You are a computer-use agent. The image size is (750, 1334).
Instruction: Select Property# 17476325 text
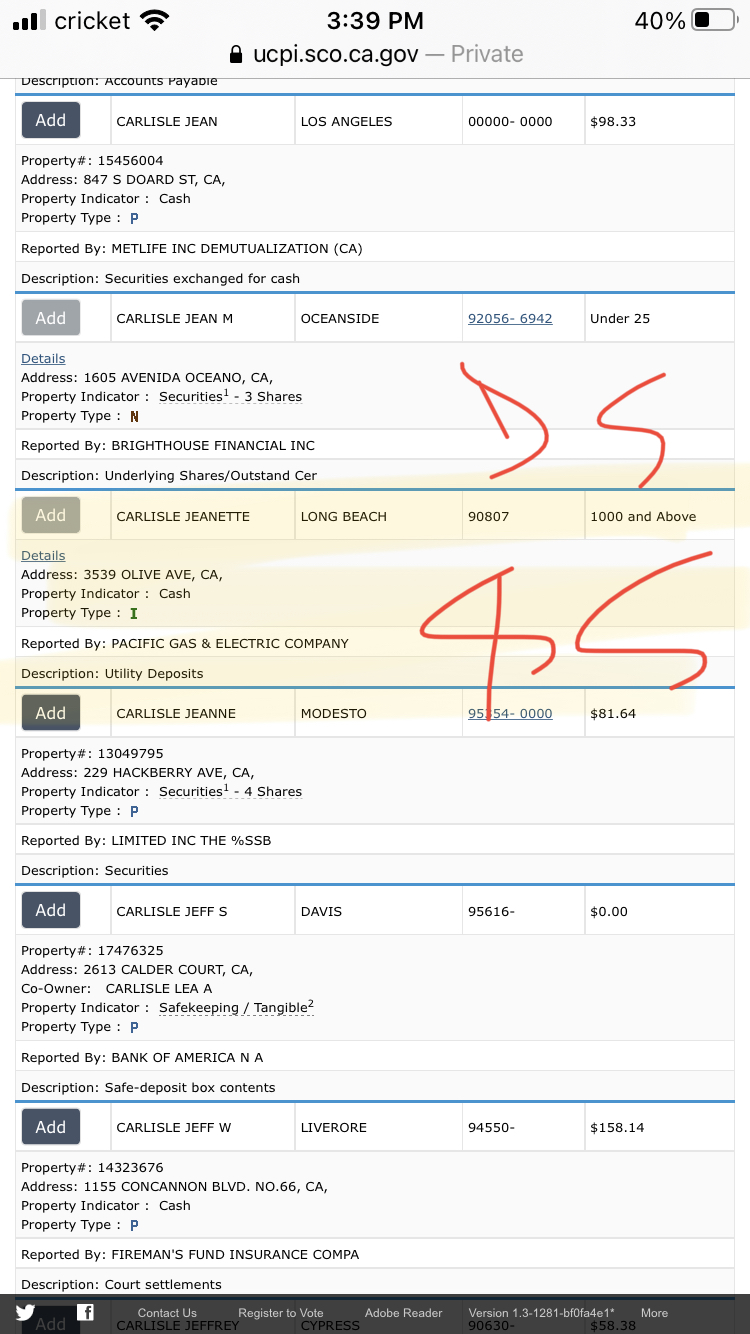[92, 950]
